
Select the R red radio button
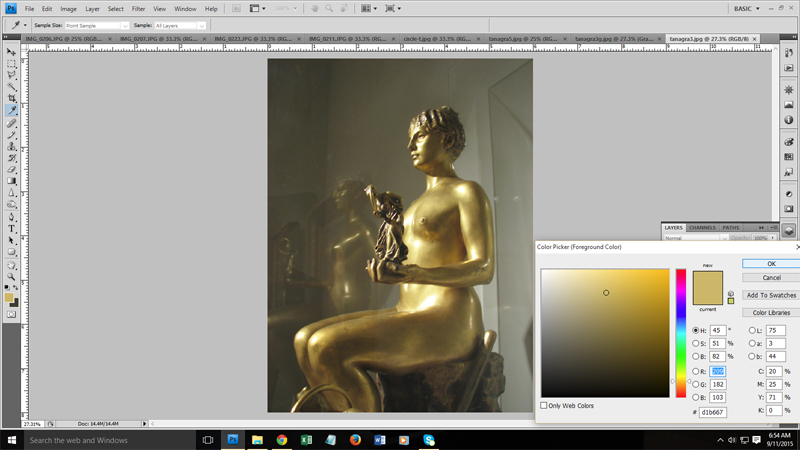[697, 371]
